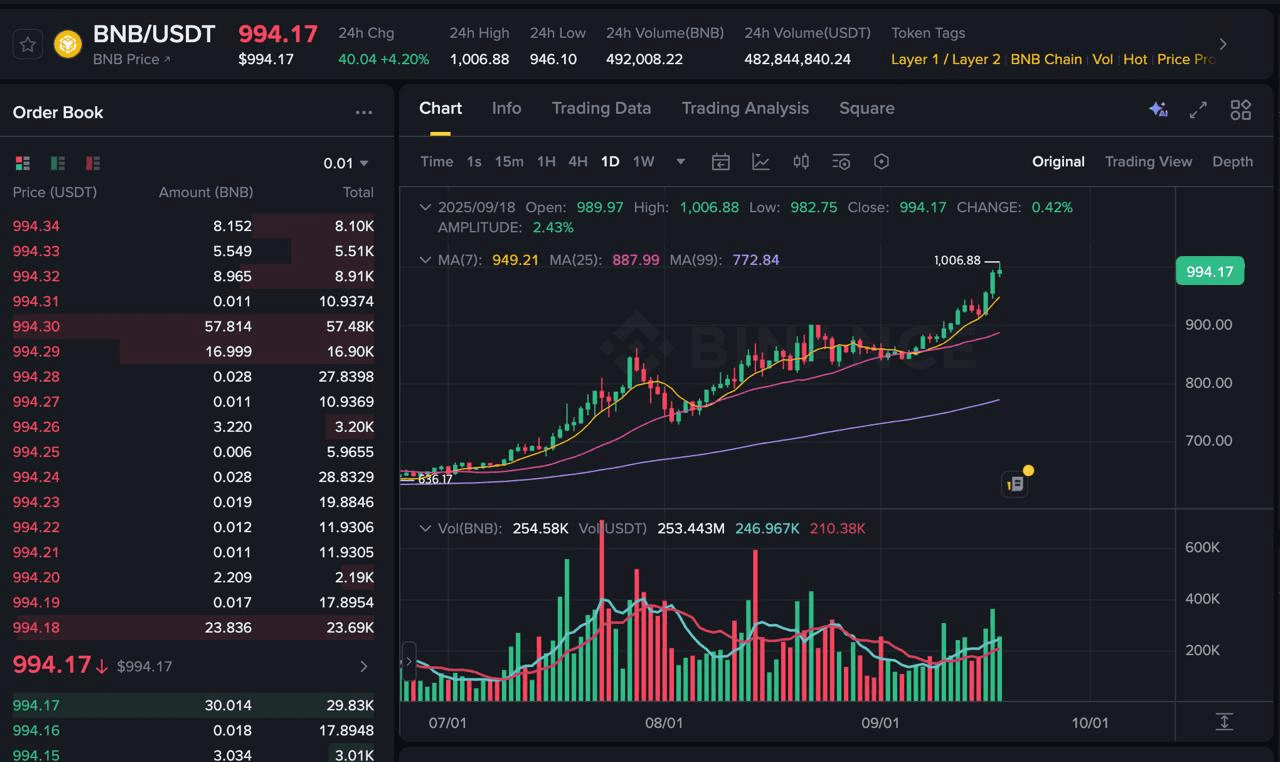Screen dimensions: 1280x762
Task: Open the 0.01 price precision dropdown
Action: click(x=346, y=163)
